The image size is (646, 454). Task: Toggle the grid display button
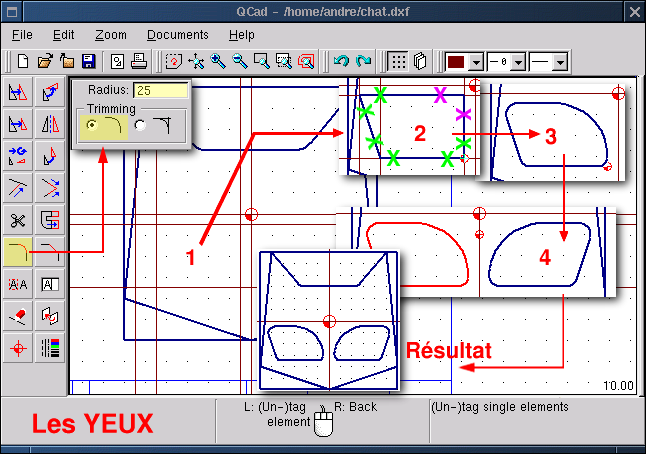(398, 61)
